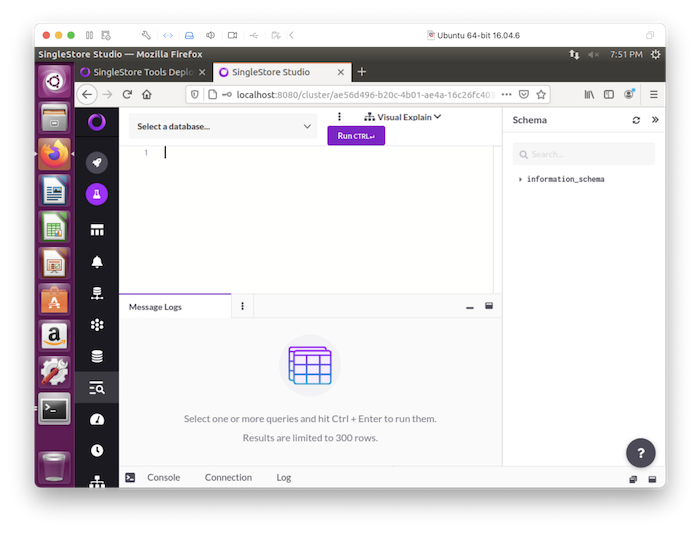
Task: Open the Firefox library icon
Action: tap(589, 95)
